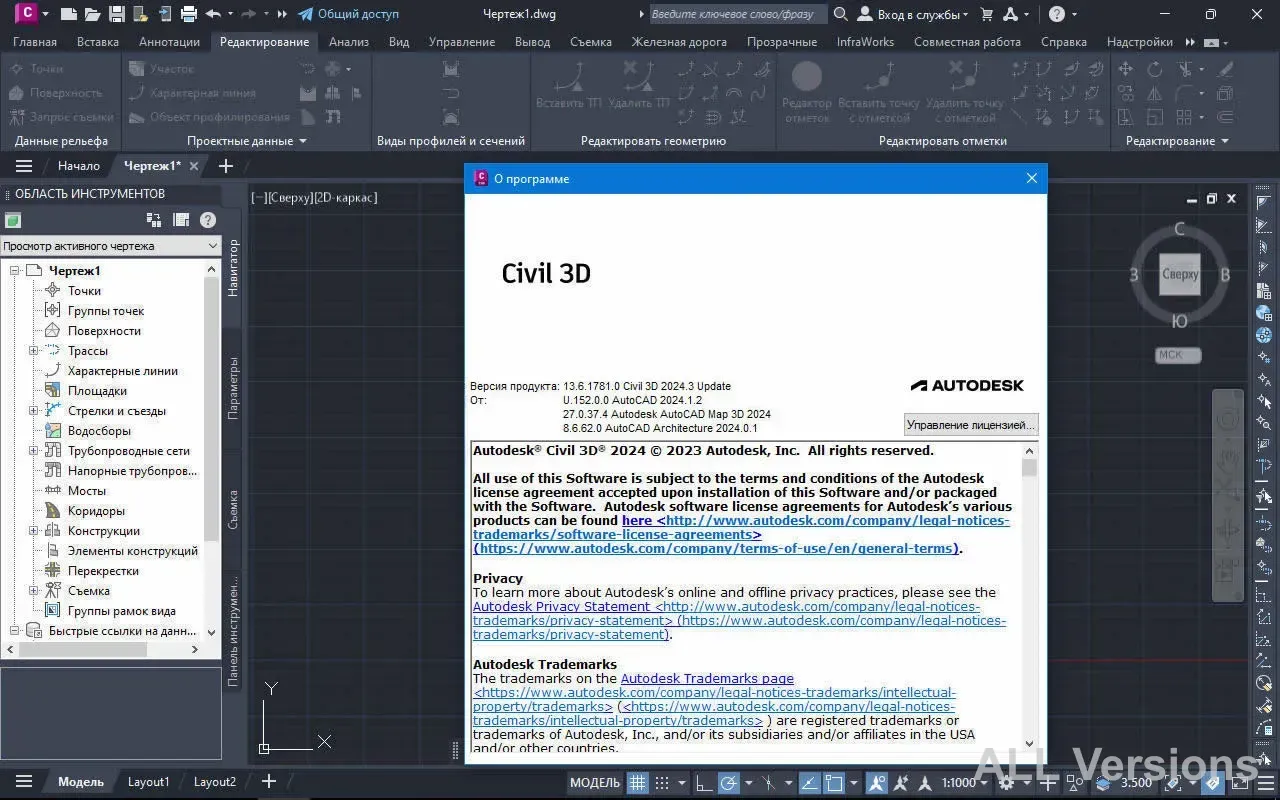Select Коридоры in the prospector tree

[x=96, y=511]
